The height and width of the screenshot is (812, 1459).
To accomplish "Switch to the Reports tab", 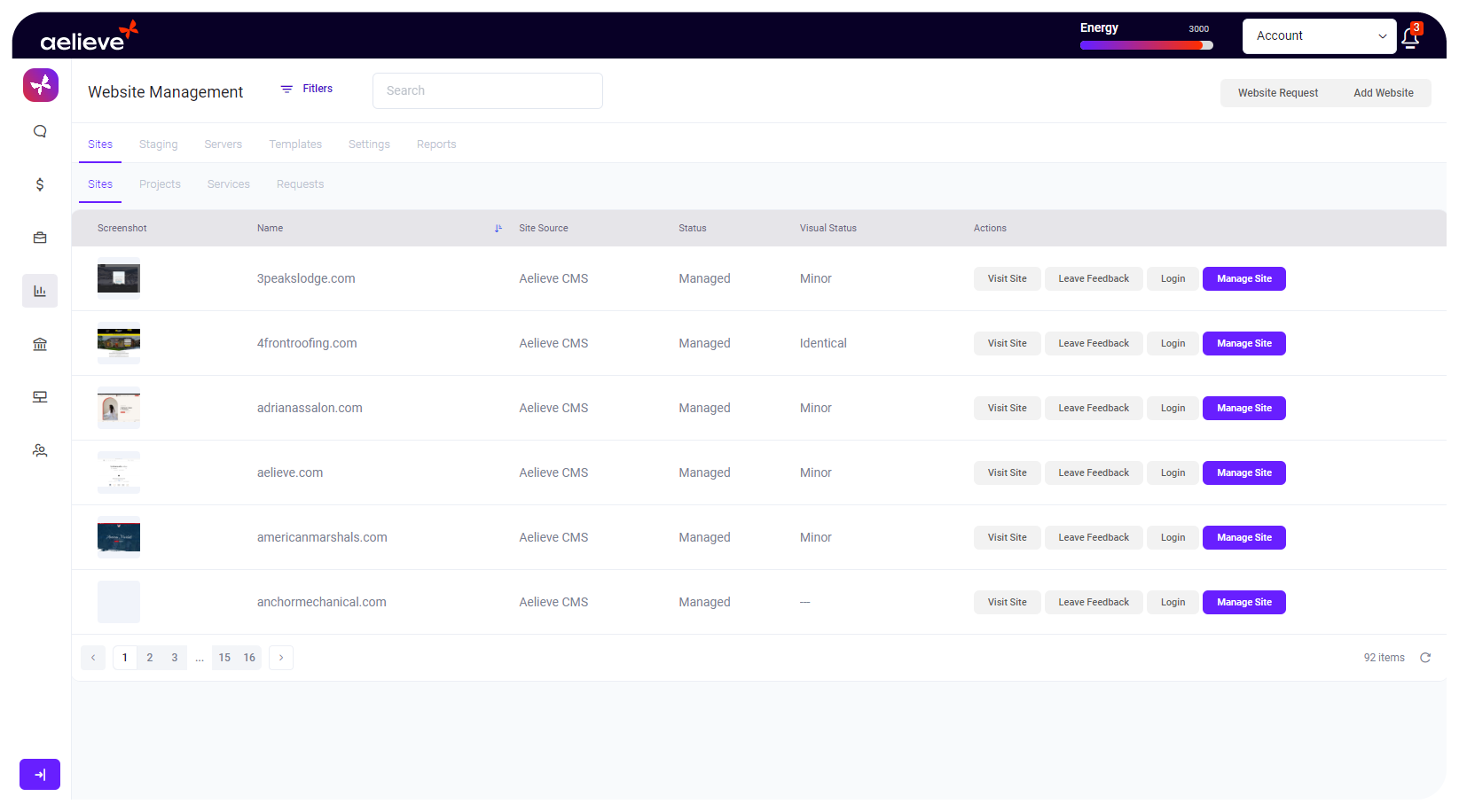I will pyautogui.click(x=436, y=144).
